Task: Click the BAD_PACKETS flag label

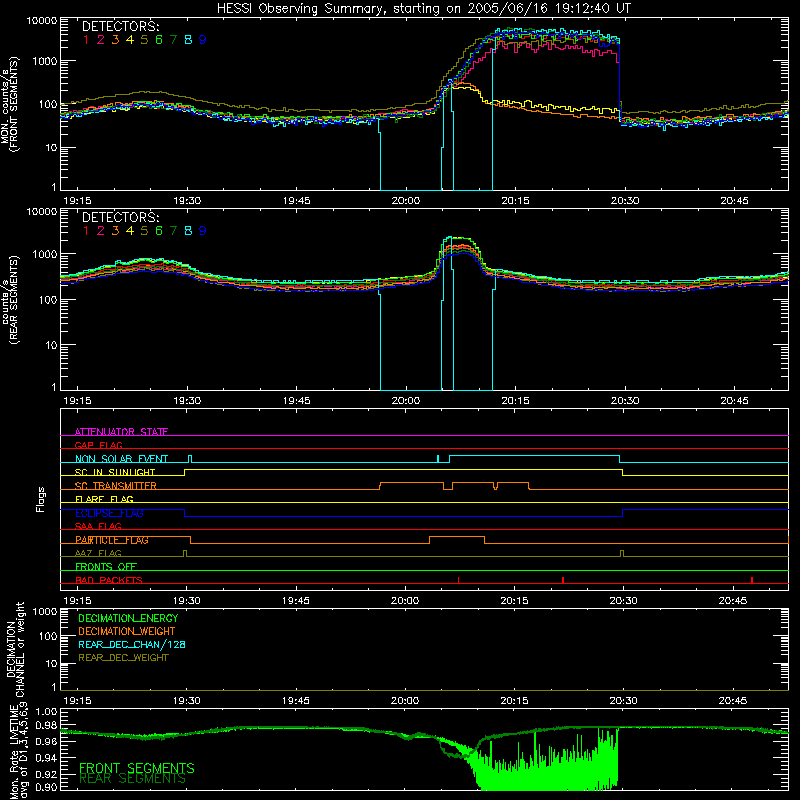Action: [109, 580]
